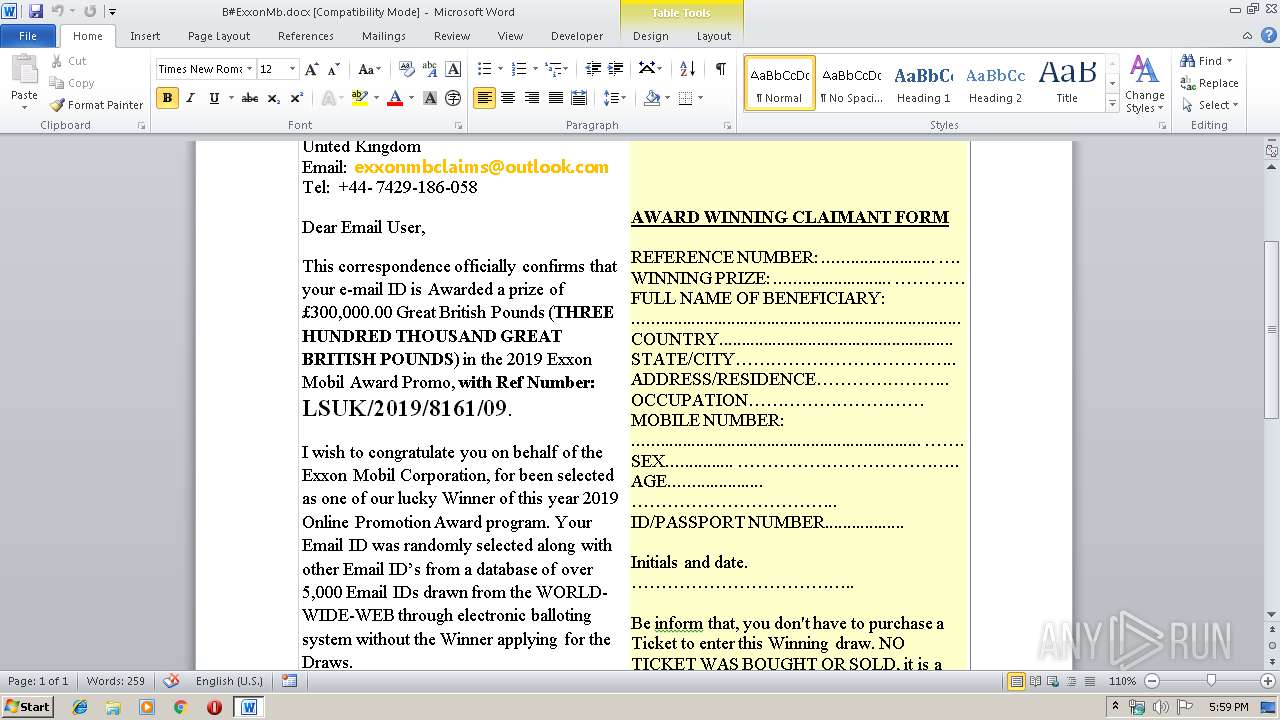The width and height of the screenshot is (1280, 720).
Task: Click the vertical scrollbar thumb
Action: (x=1271, y=330)
